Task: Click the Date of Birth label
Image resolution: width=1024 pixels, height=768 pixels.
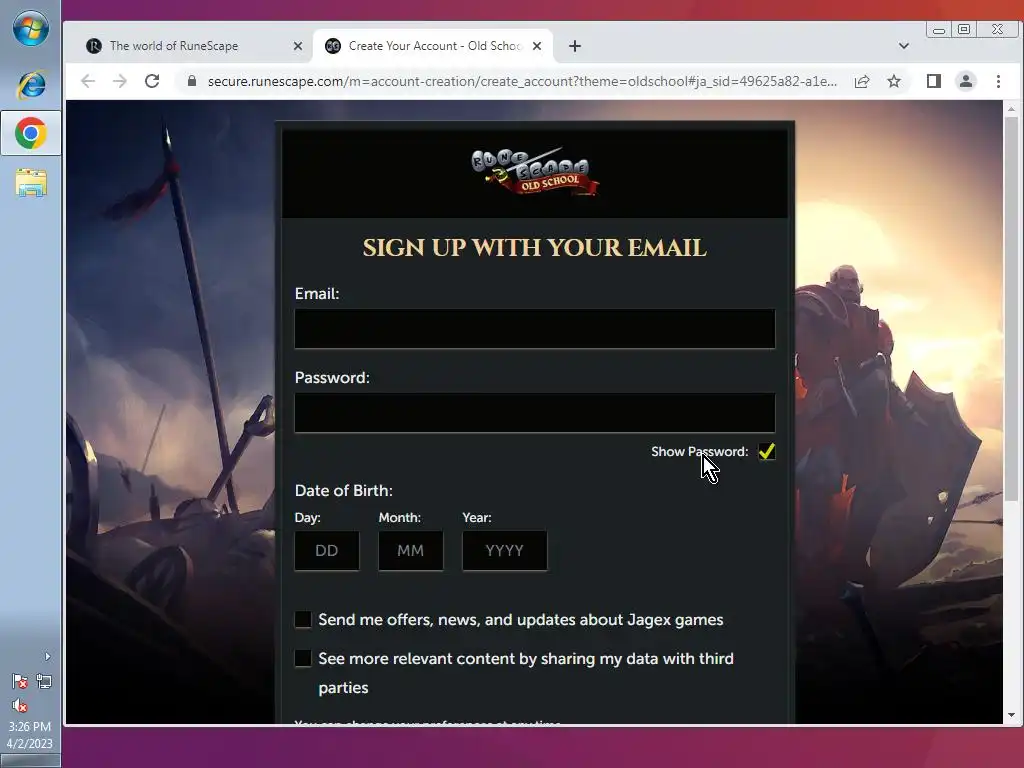Action: pyautogui.click(x=344, y=490)
